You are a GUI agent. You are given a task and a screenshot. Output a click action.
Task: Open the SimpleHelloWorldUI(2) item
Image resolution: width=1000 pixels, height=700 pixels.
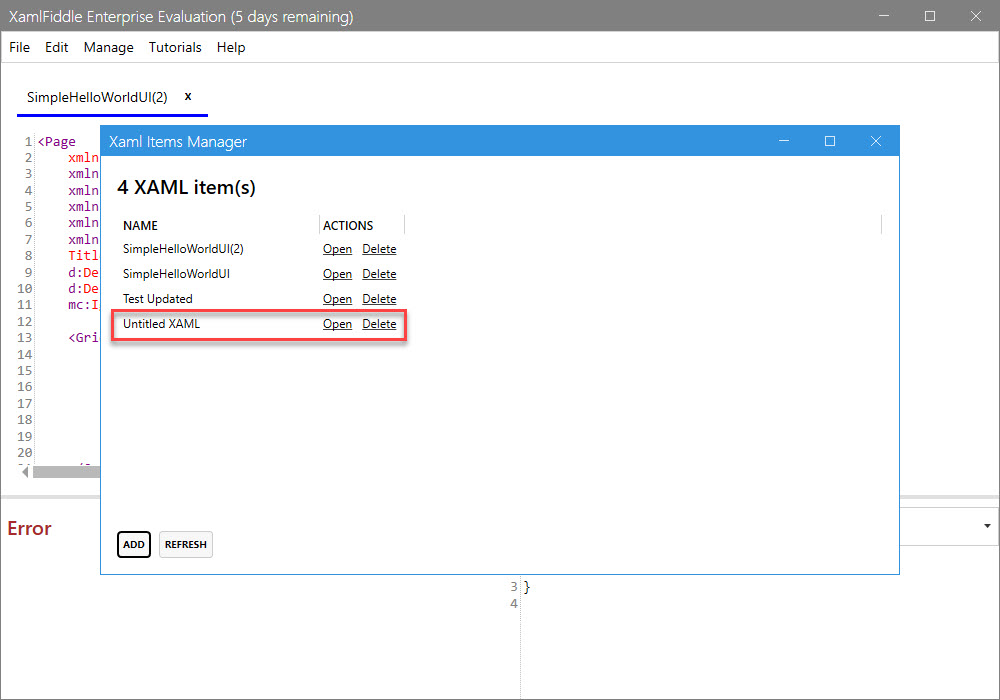[x=337, y=249]
